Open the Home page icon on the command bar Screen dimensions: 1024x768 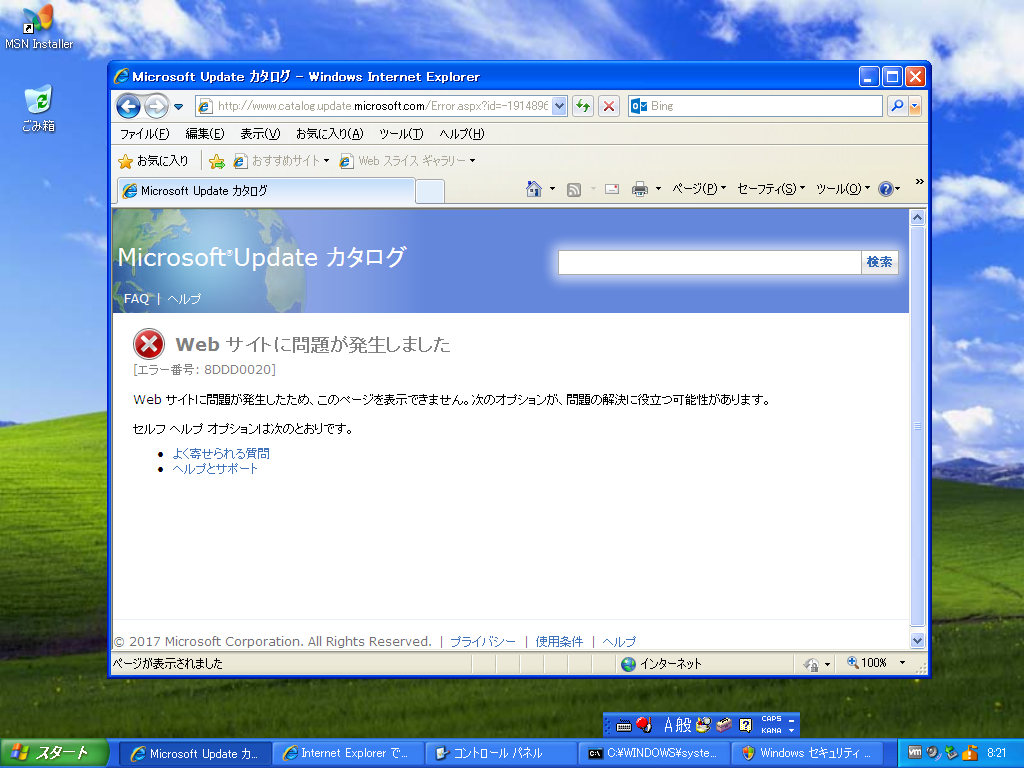tap(536, 188)
